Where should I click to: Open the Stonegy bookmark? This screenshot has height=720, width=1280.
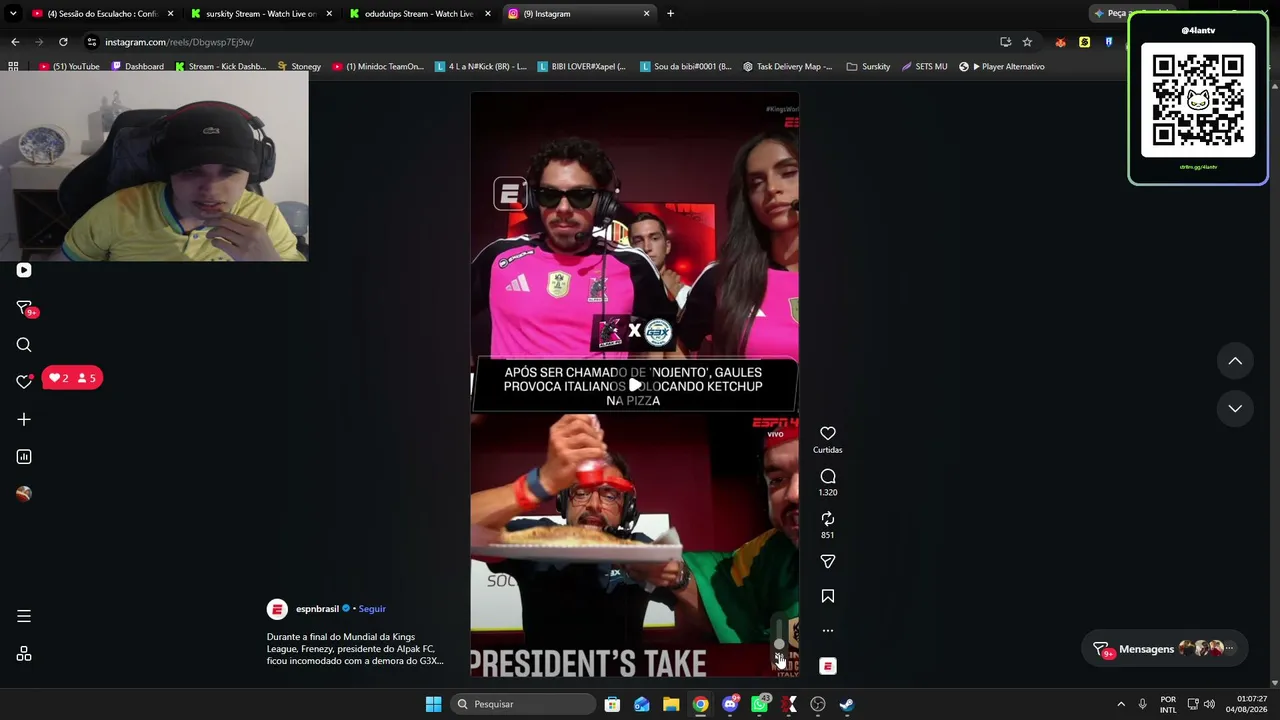(x=299, y=66)
